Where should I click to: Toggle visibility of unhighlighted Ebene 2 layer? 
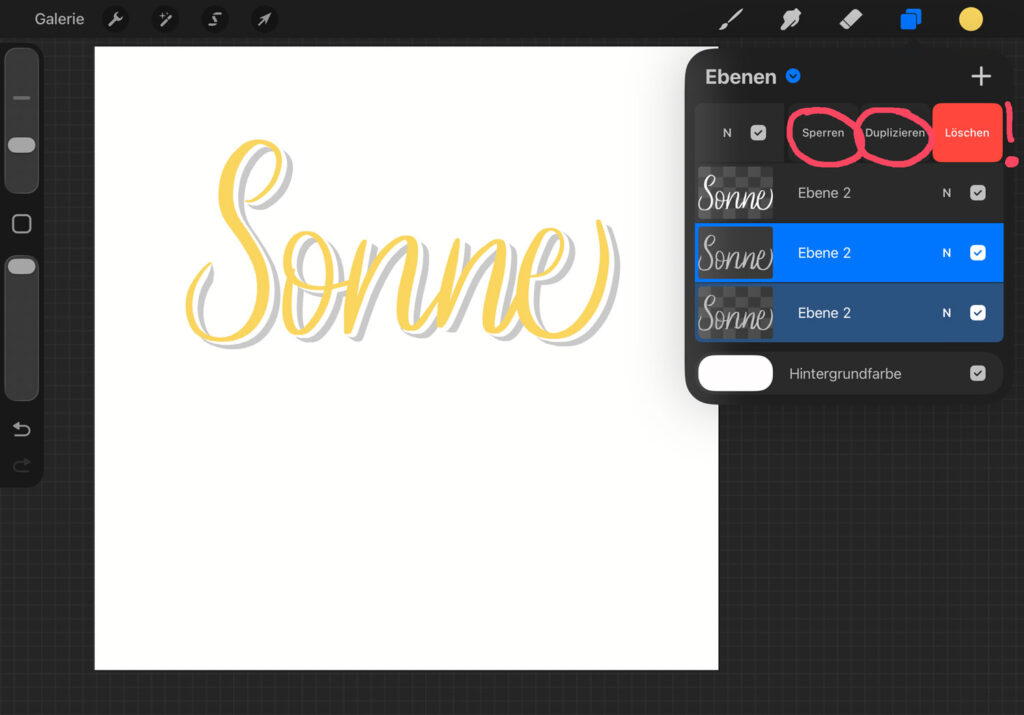(978, 193)
